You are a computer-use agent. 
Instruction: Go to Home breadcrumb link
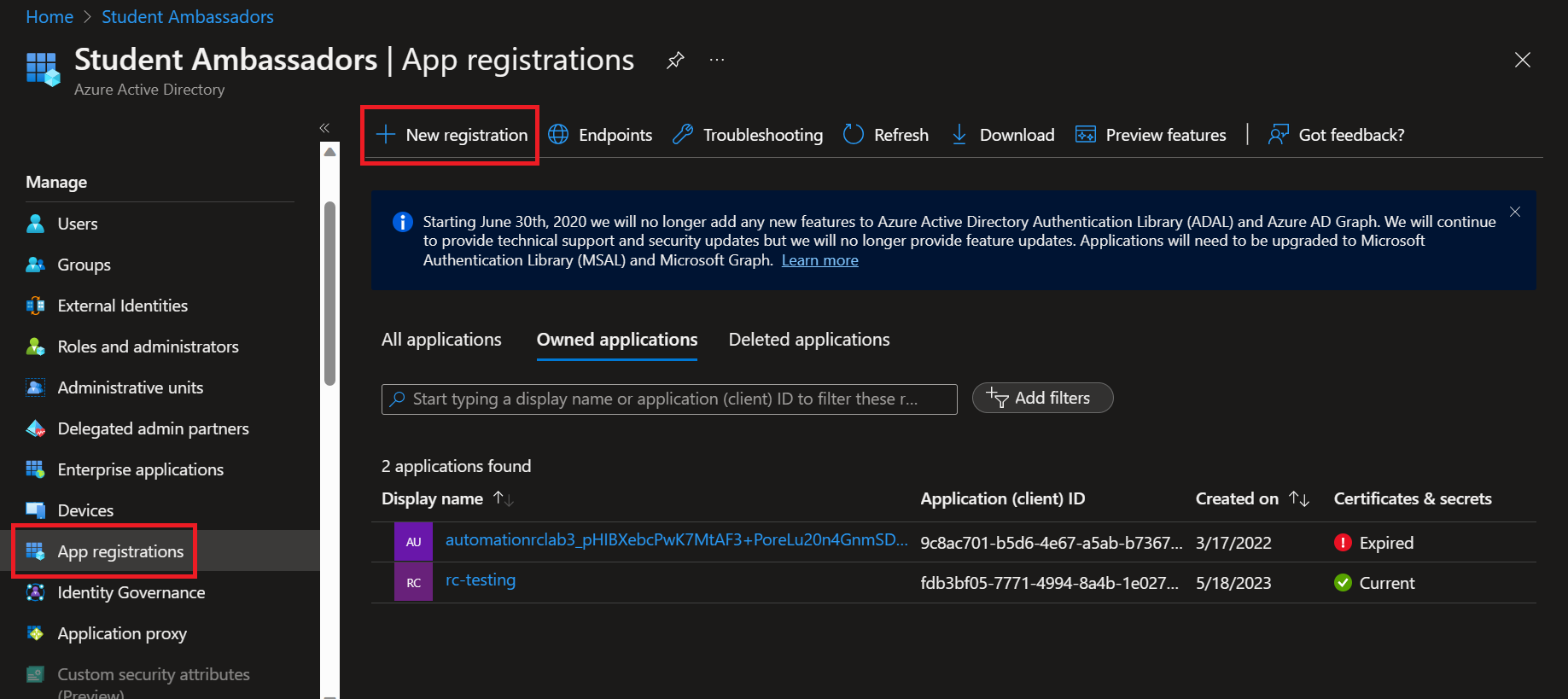tap(50, 17)
